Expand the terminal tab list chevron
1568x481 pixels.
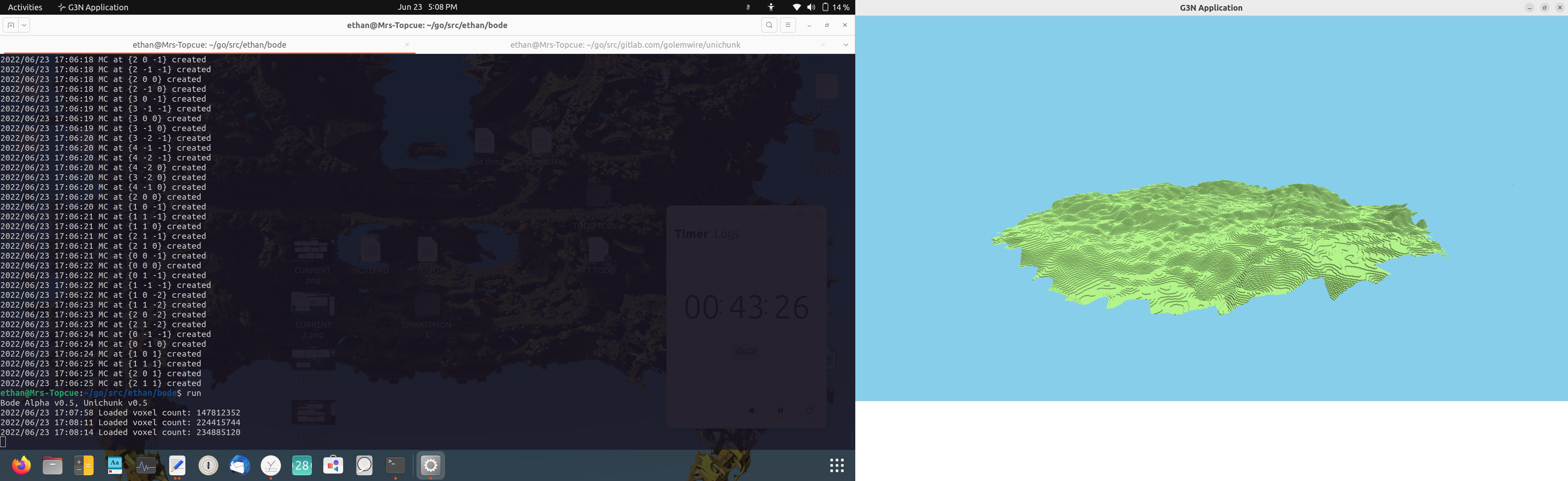(x=845, y=45)
